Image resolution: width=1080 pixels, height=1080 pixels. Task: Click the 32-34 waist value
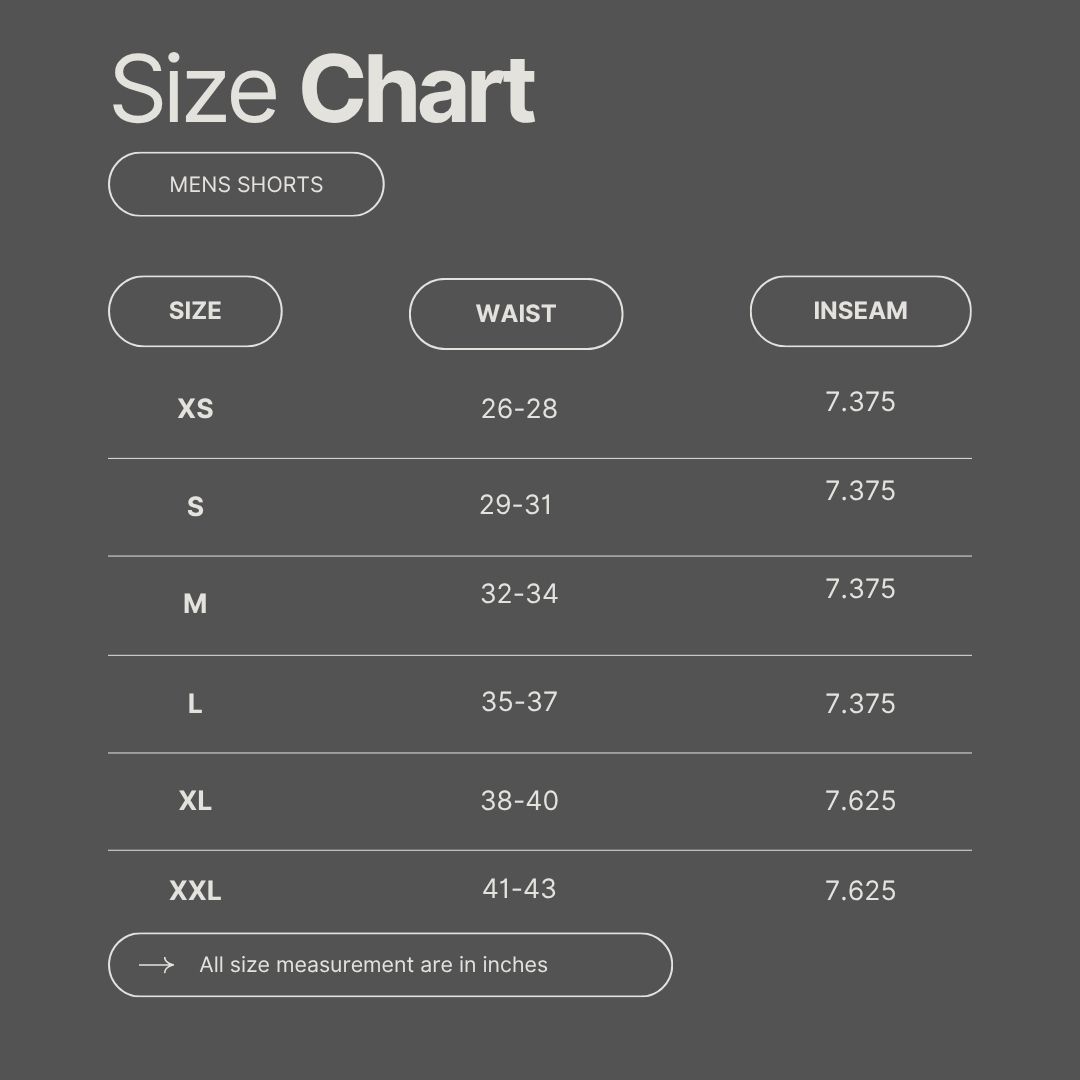tap(519, 594)
